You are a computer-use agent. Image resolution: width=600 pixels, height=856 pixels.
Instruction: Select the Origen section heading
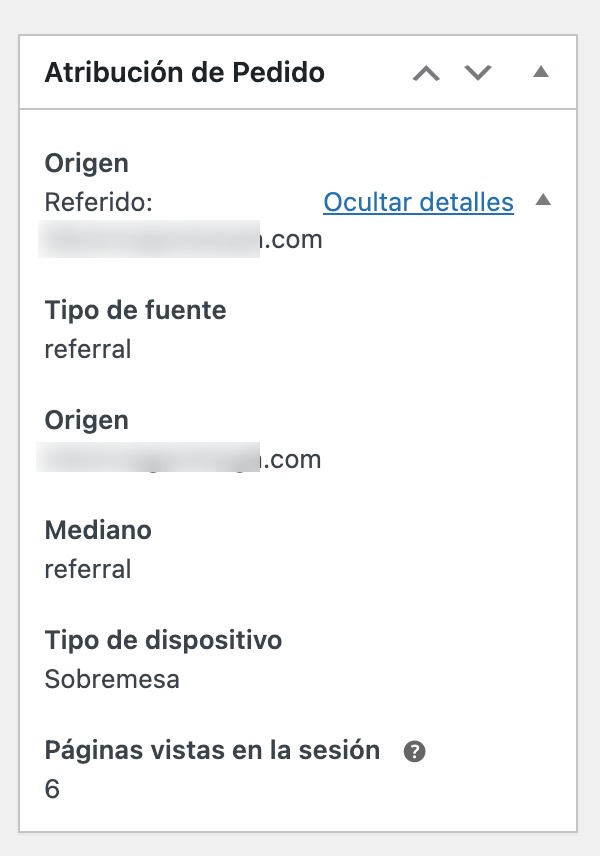pos(86,163)
